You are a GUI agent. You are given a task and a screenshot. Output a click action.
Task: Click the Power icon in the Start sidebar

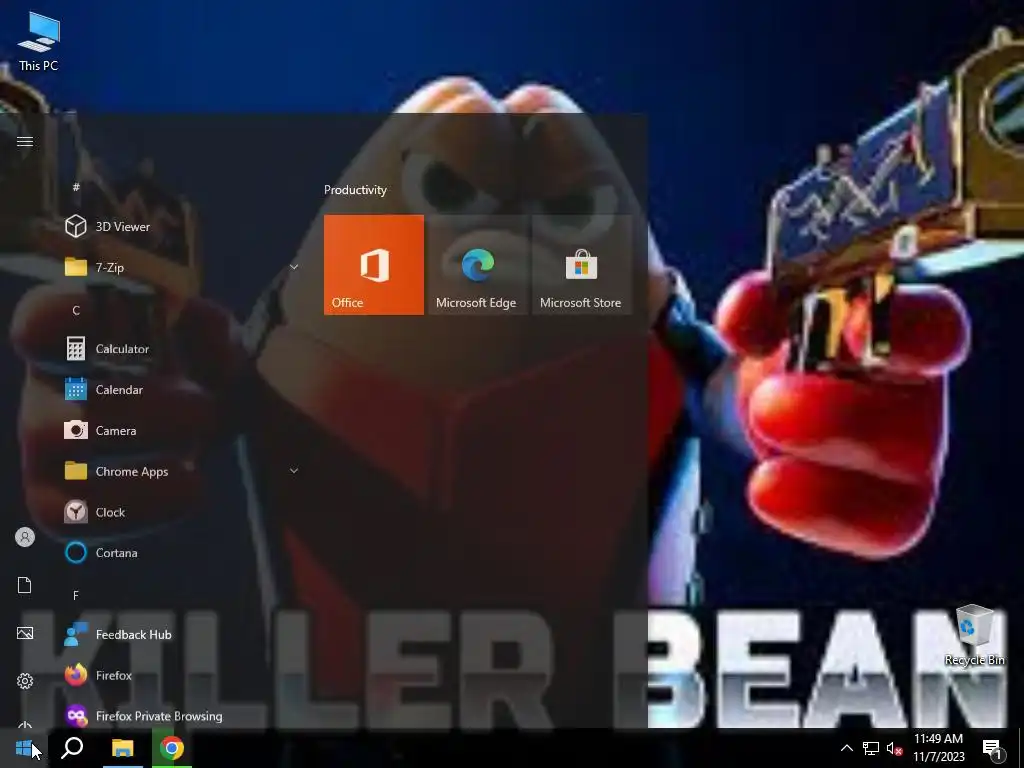coord(25,724)
